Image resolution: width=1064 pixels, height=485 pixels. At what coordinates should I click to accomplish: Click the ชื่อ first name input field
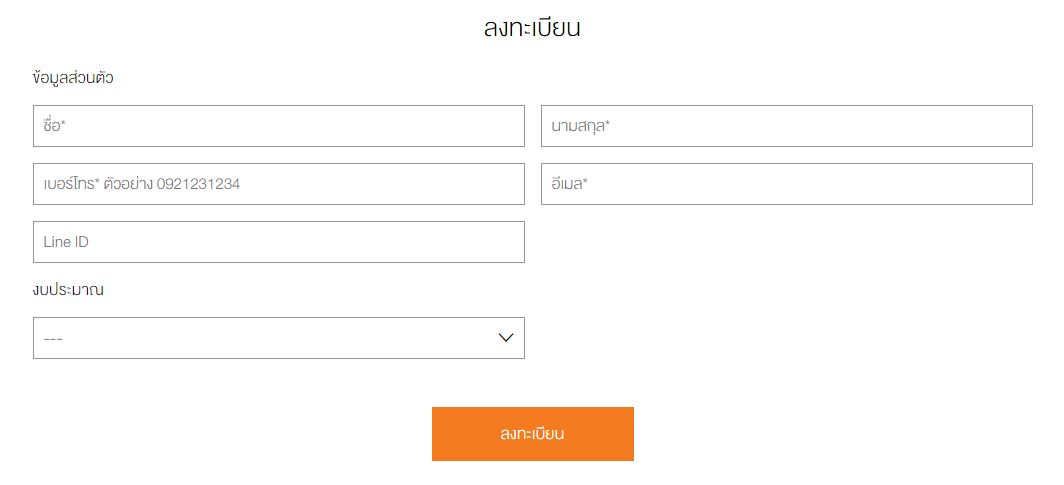pos(278,126)
